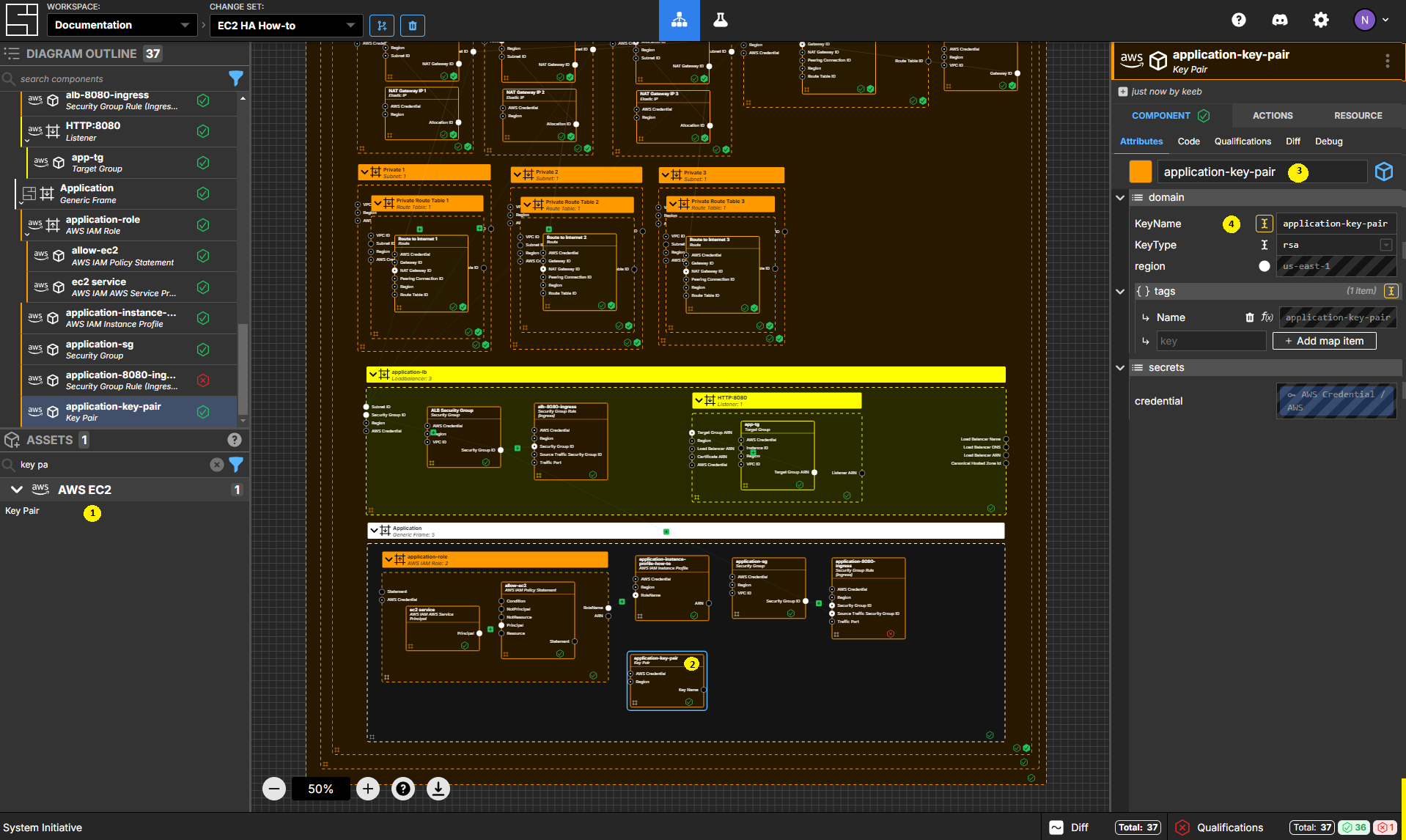Open the Code sub-tab

click(x=1189, y=141)
